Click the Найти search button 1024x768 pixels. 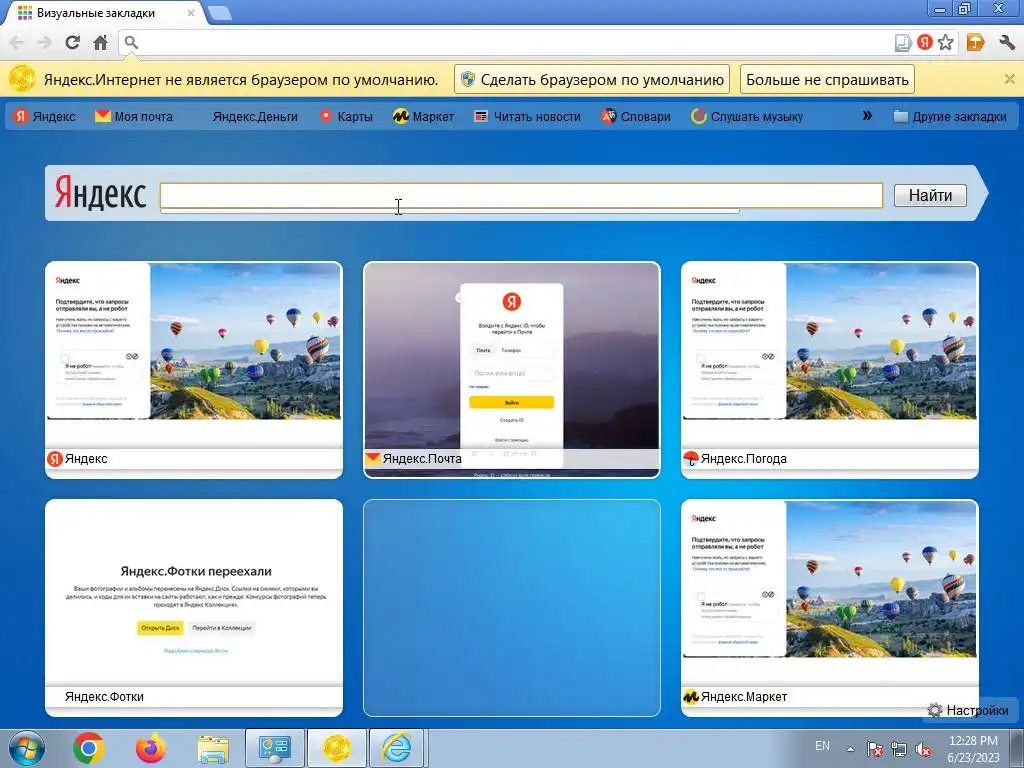tap(930, 195)
